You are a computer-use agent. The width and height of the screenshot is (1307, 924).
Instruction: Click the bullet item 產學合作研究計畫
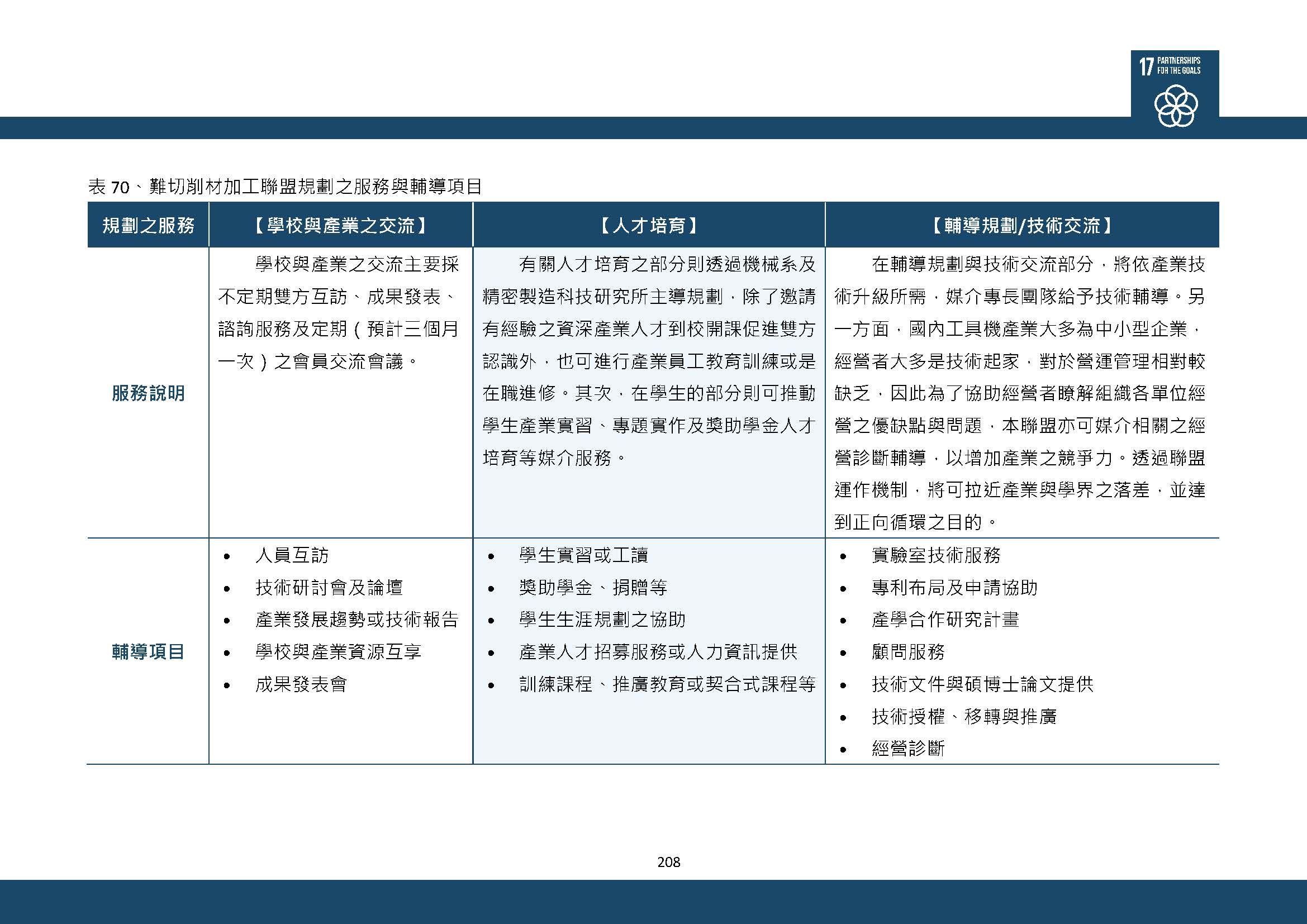pyautogui.click(x=945, y=620)
